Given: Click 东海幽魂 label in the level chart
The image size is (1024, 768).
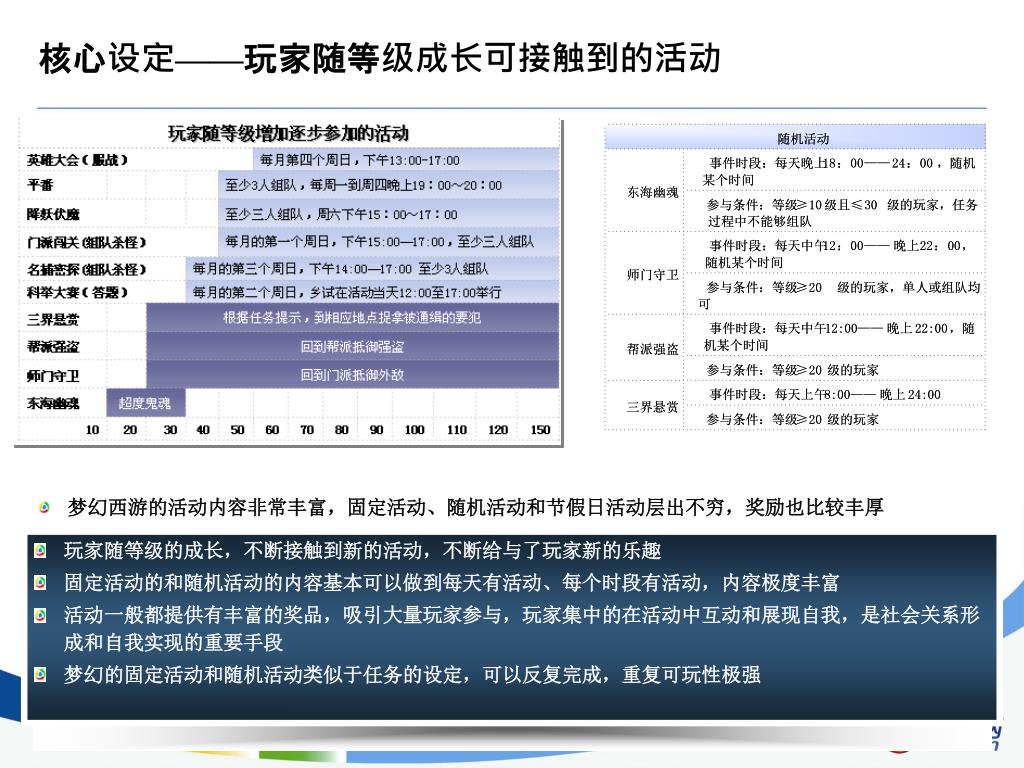Looking at the screenshot, I should click(53, 404).
